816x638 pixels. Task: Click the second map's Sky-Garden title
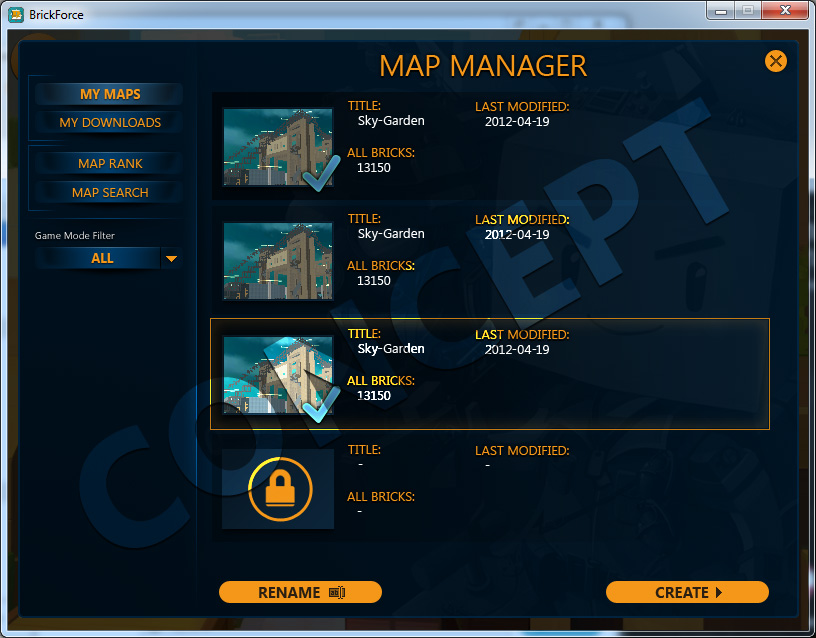click(x=391, y=234)
